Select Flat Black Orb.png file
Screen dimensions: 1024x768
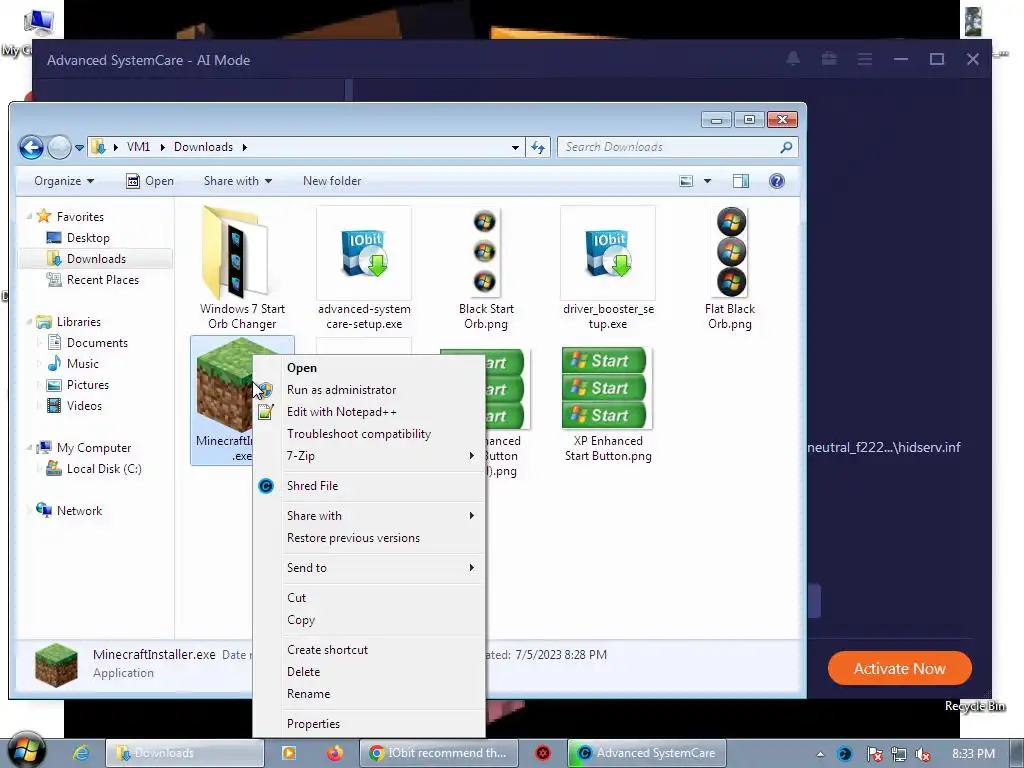click(x=730, y=268)
